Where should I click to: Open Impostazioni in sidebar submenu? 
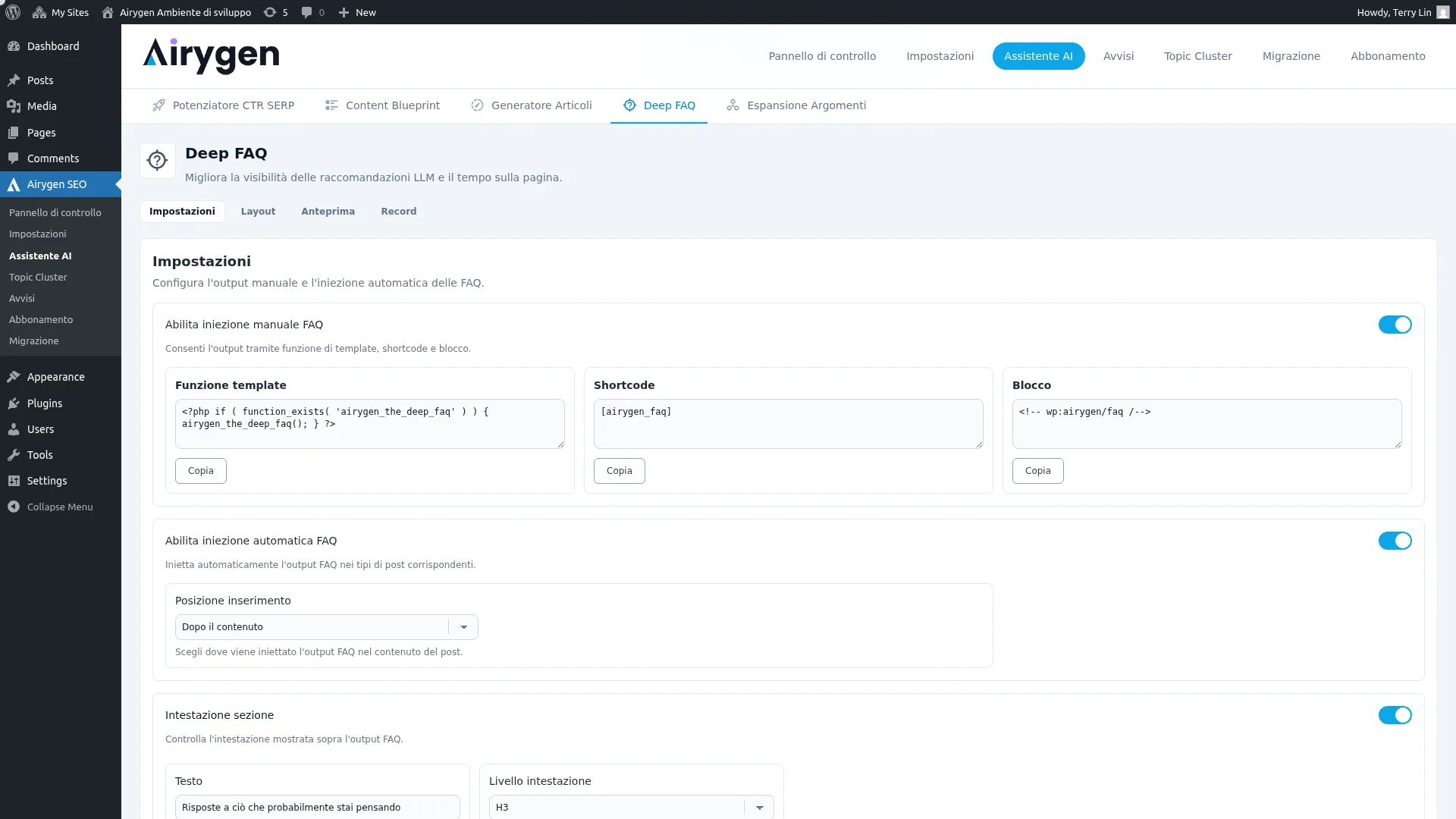[38, 234]
